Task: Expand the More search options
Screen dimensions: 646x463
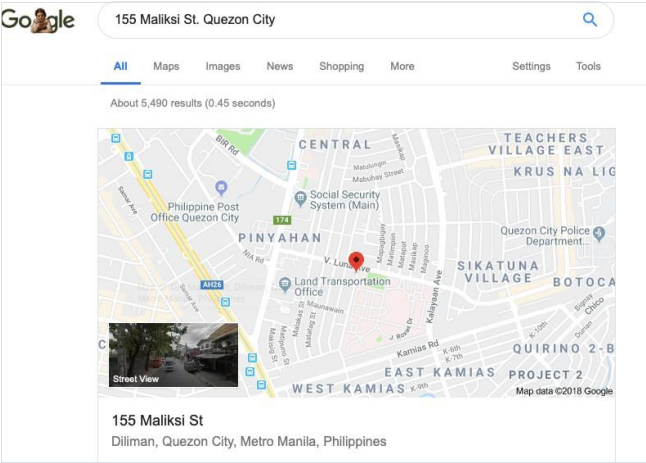Action: pos(402,66)
